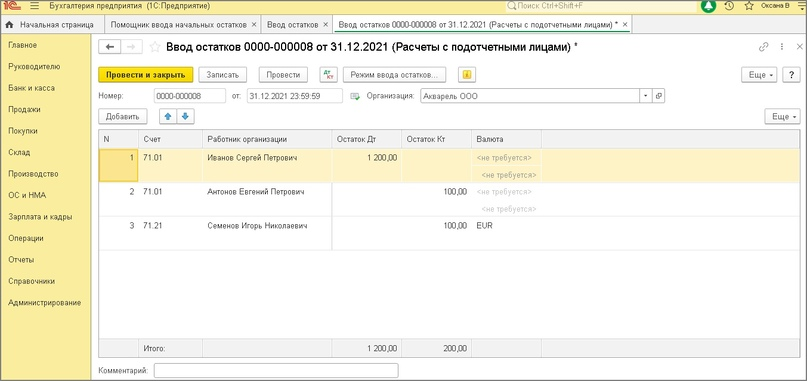This screenshot has width=807, height=381.
Task: Click the home icon of Начальная страница
Action: tap(9, 24)
